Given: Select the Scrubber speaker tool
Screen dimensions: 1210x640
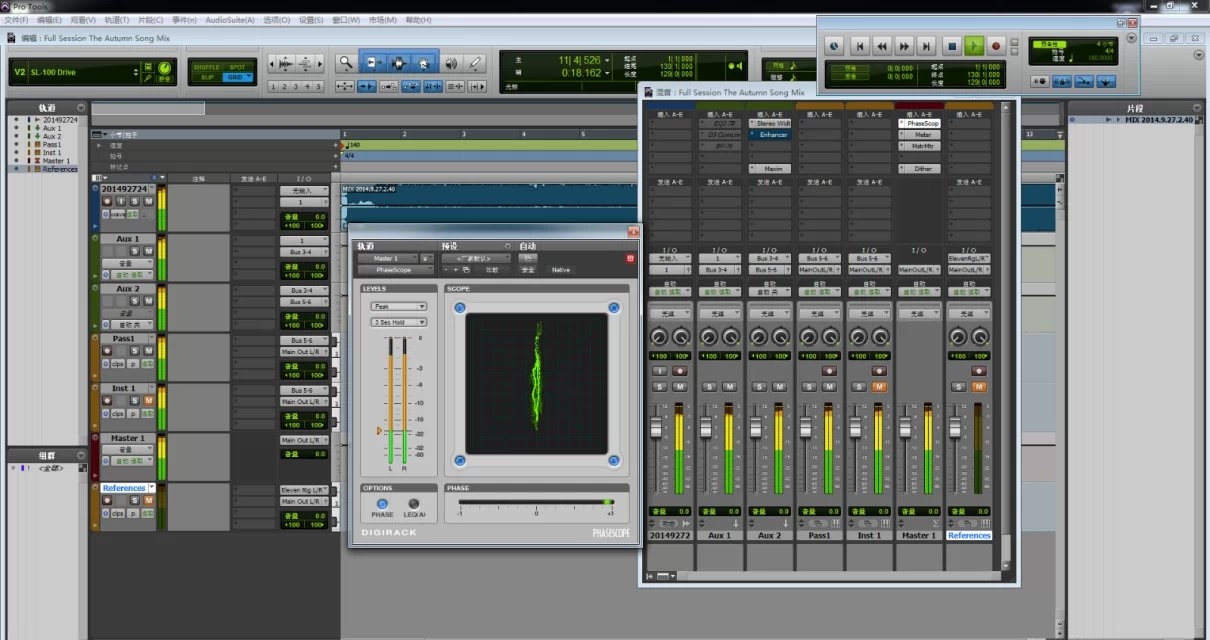Looking at the screenshot, I should (x=451, y=63).
